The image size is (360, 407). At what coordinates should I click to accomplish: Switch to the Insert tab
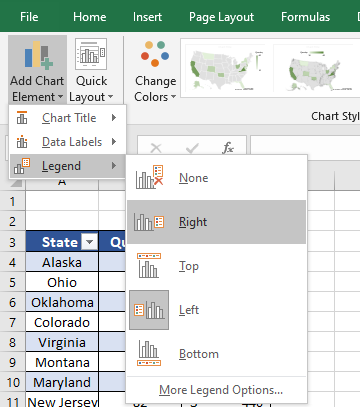[x=147, y=17]
